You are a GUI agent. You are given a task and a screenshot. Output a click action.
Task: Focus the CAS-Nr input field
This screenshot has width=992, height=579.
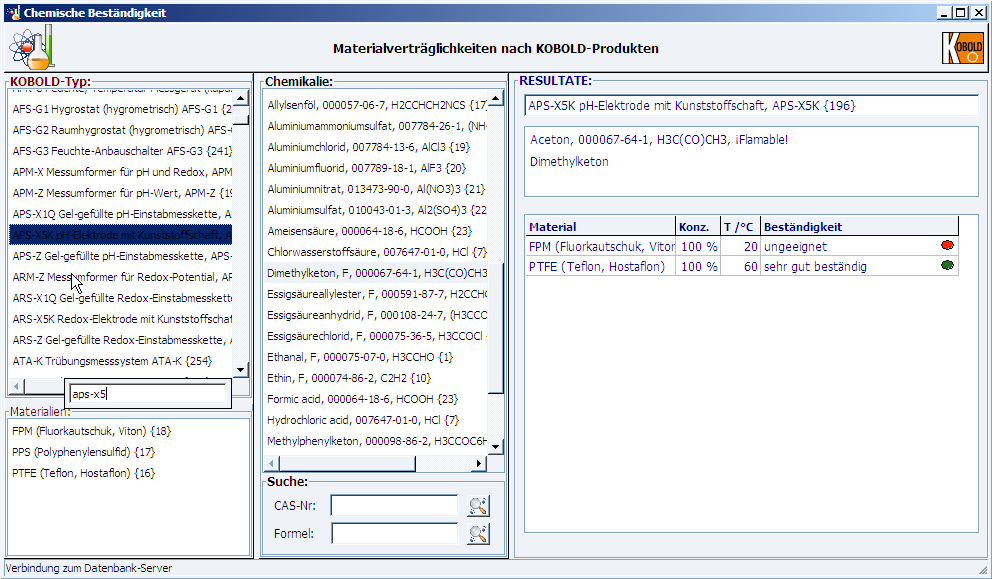[x=394, y=506]
